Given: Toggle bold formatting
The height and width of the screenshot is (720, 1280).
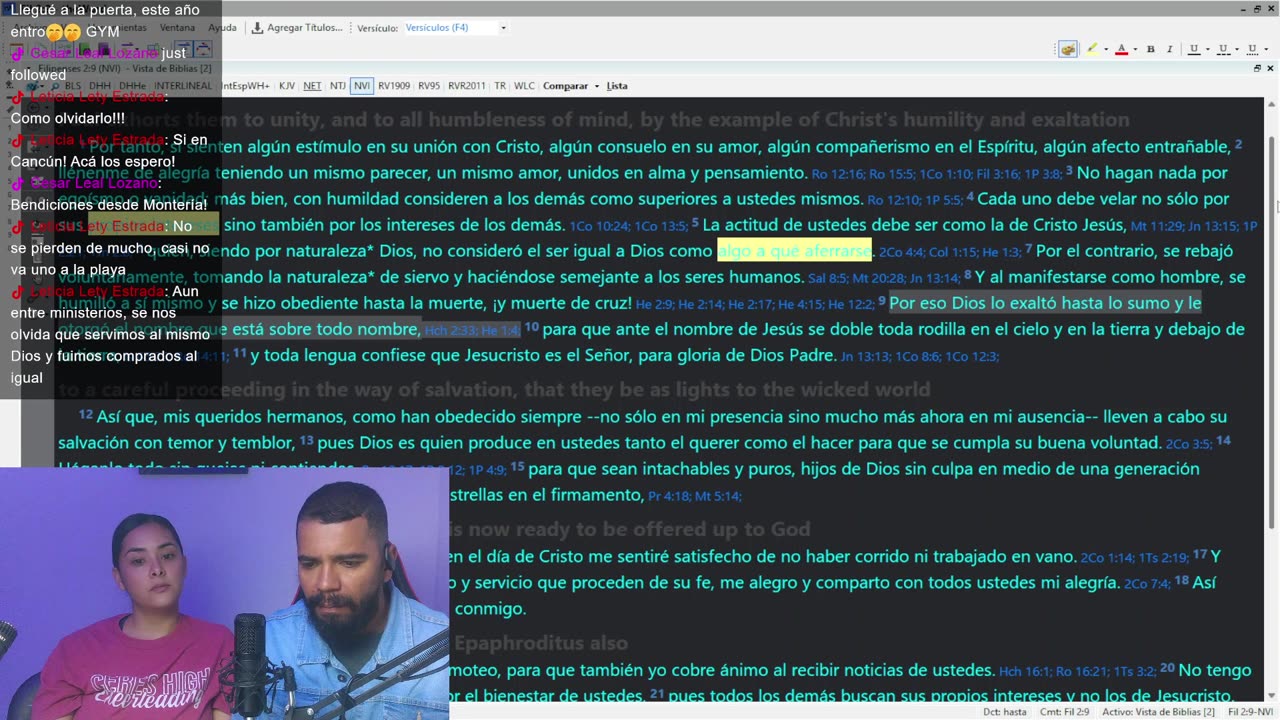Looking at the screenshot, I should [x=1151, y=49].
